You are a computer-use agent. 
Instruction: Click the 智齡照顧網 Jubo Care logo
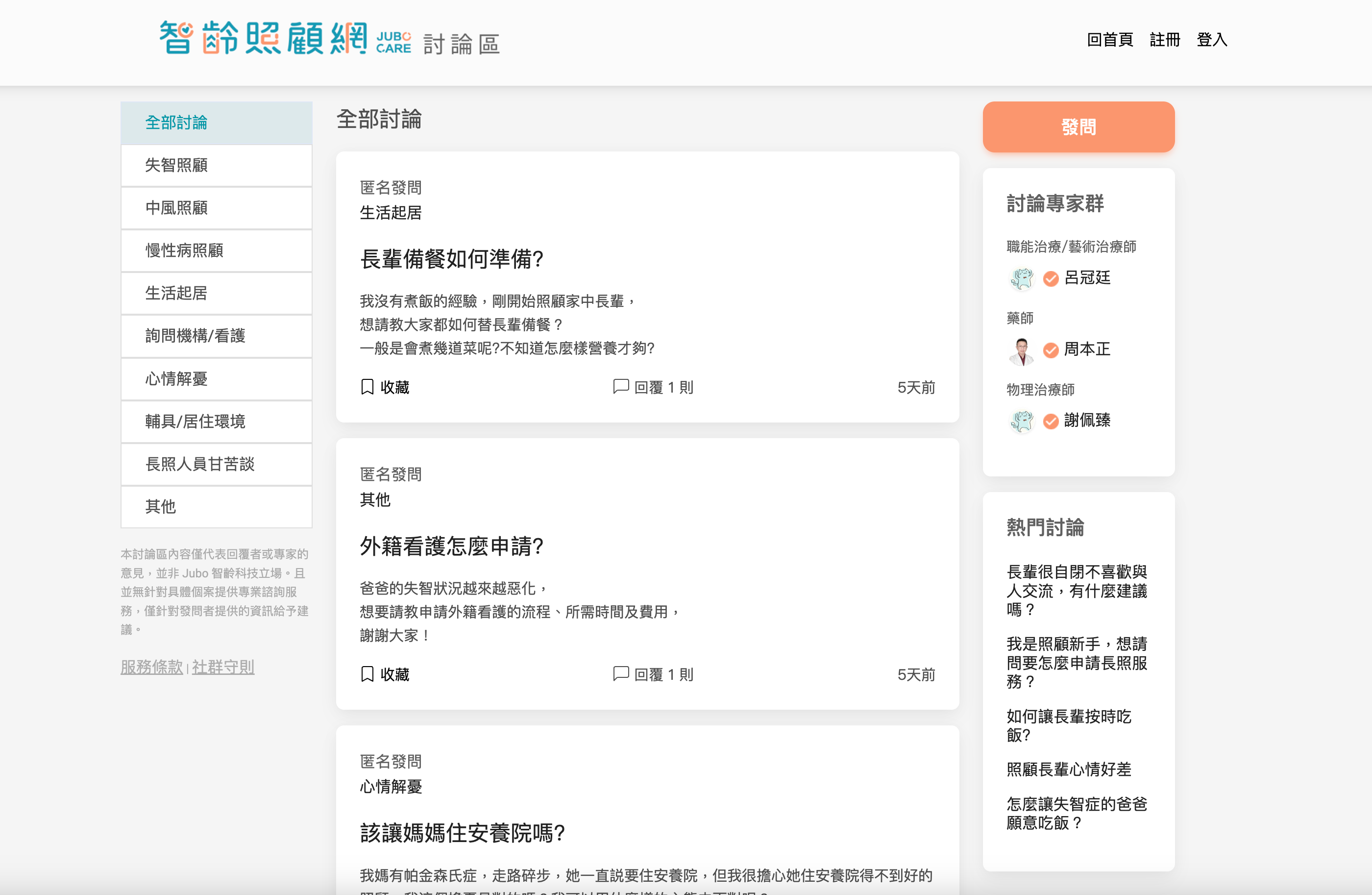tap(285, 39)
